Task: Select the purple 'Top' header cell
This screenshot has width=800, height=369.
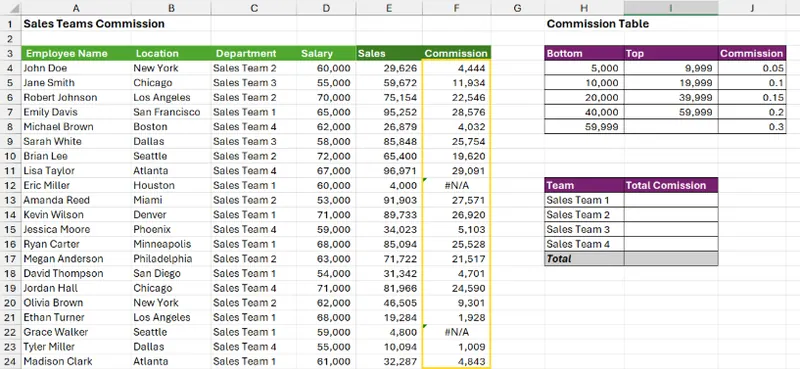Action: point(671,53)
